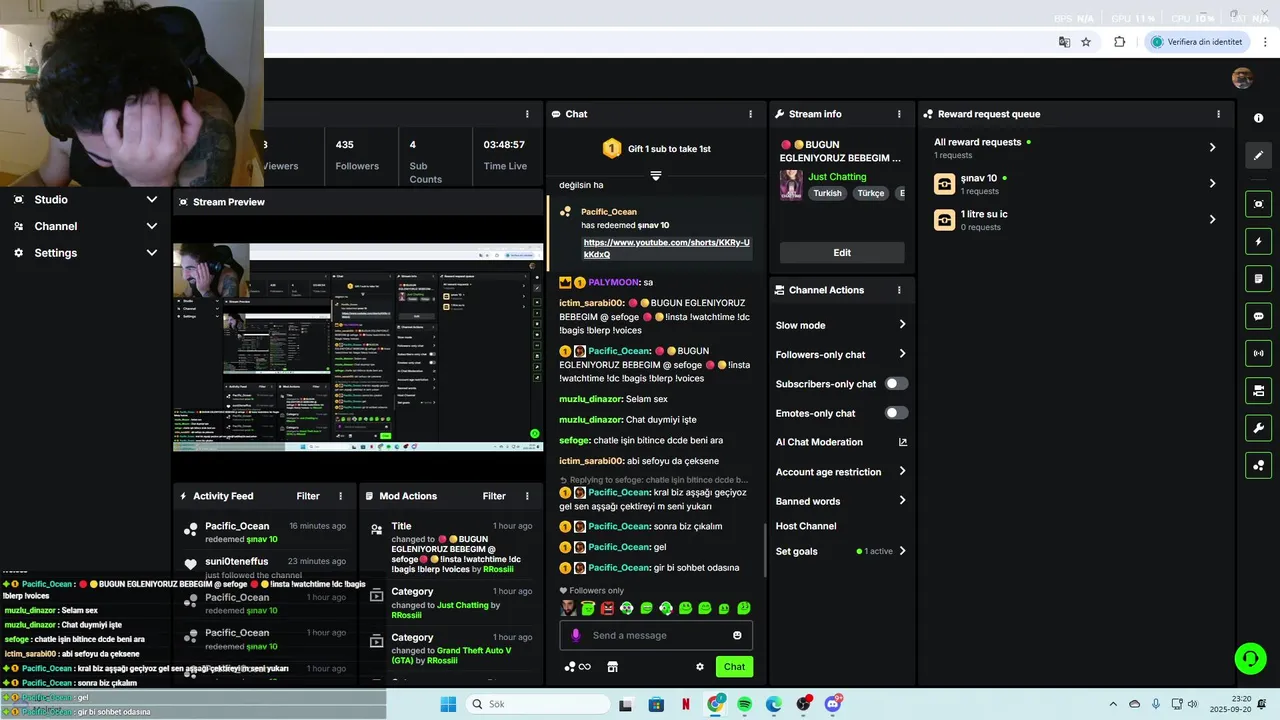Open the YouTube shorts link in chat
Screen dimensions: 1280x720
[666, 249]
